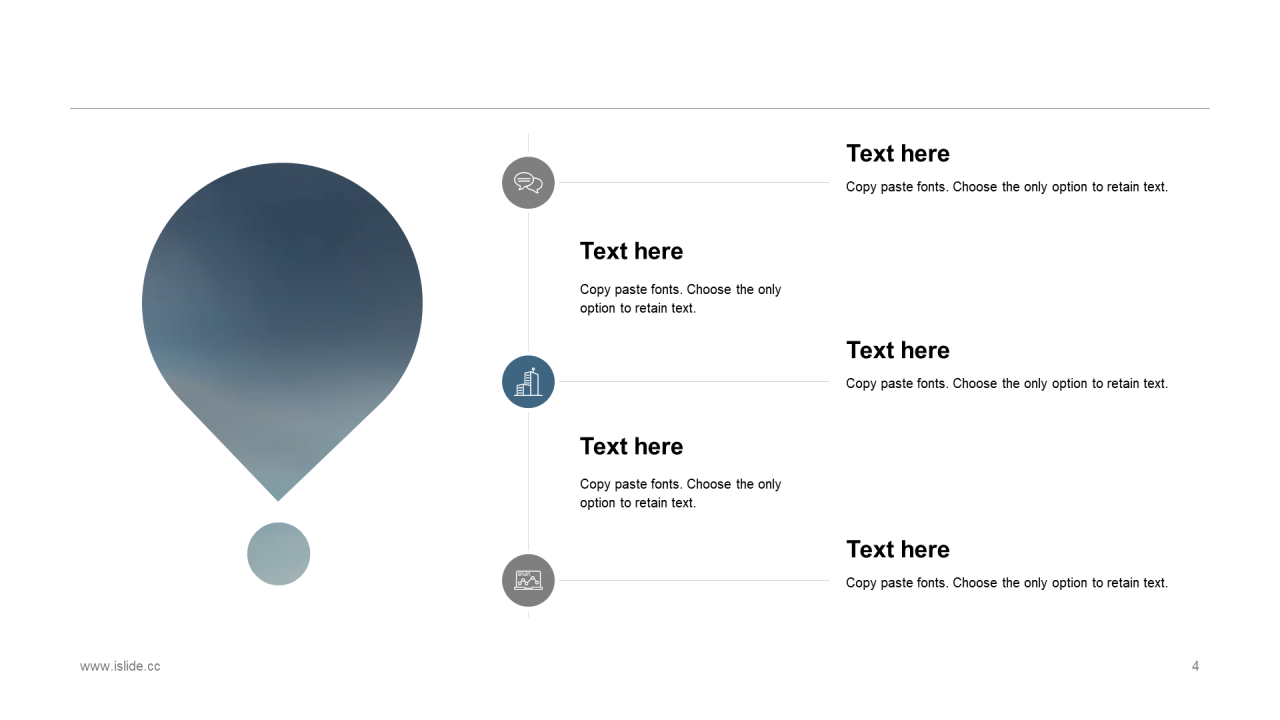Open the www.islide.cc footer link

(x=120, y=666)
